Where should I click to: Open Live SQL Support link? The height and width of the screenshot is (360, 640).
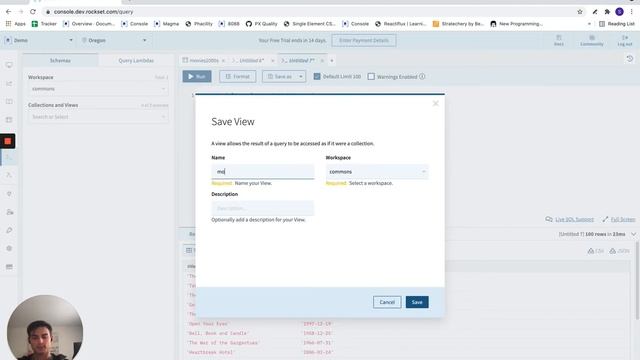click(574, 220)
